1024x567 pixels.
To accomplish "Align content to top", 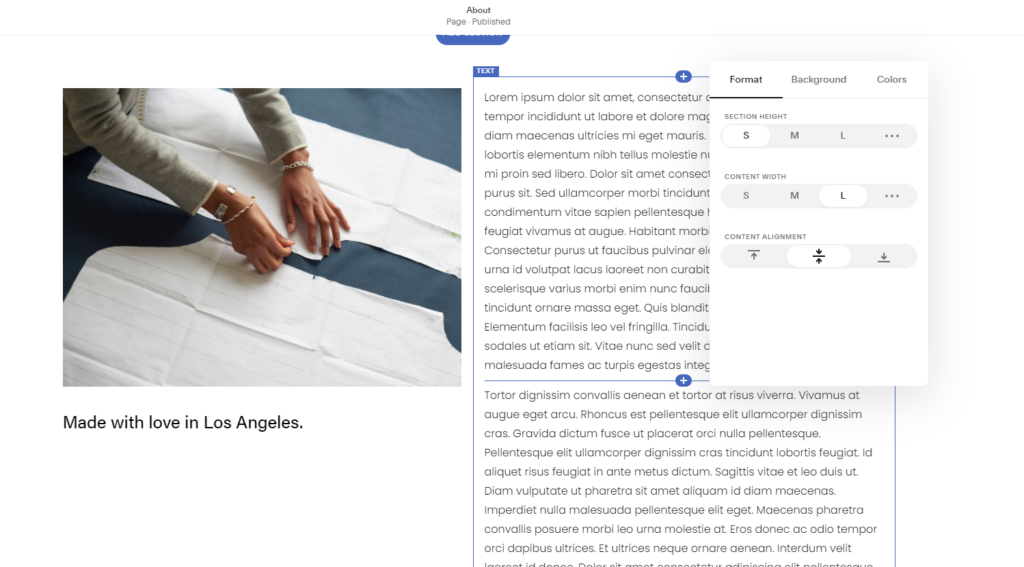I will coord(754,256).
